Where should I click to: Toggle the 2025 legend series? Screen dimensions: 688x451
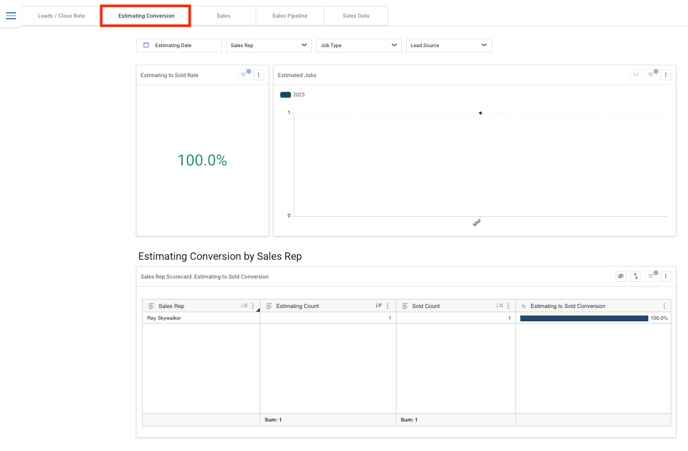click(x=292, y=95)
